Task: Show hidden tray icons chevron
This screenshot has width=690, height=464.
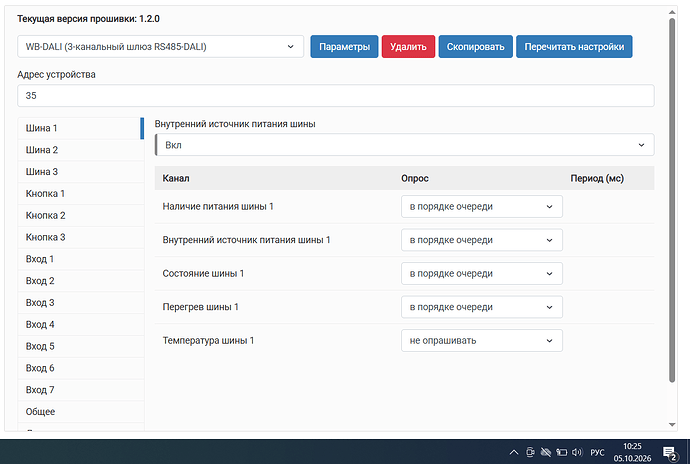Action: (514, 452)
